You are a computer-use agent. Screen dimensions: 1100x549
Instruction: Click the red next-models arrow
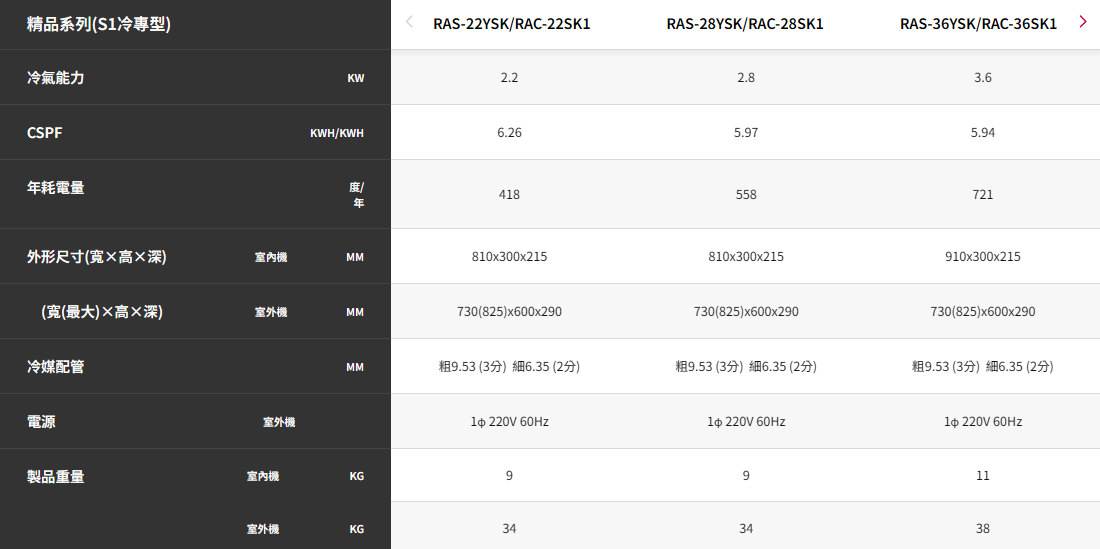coord(1082,22)
